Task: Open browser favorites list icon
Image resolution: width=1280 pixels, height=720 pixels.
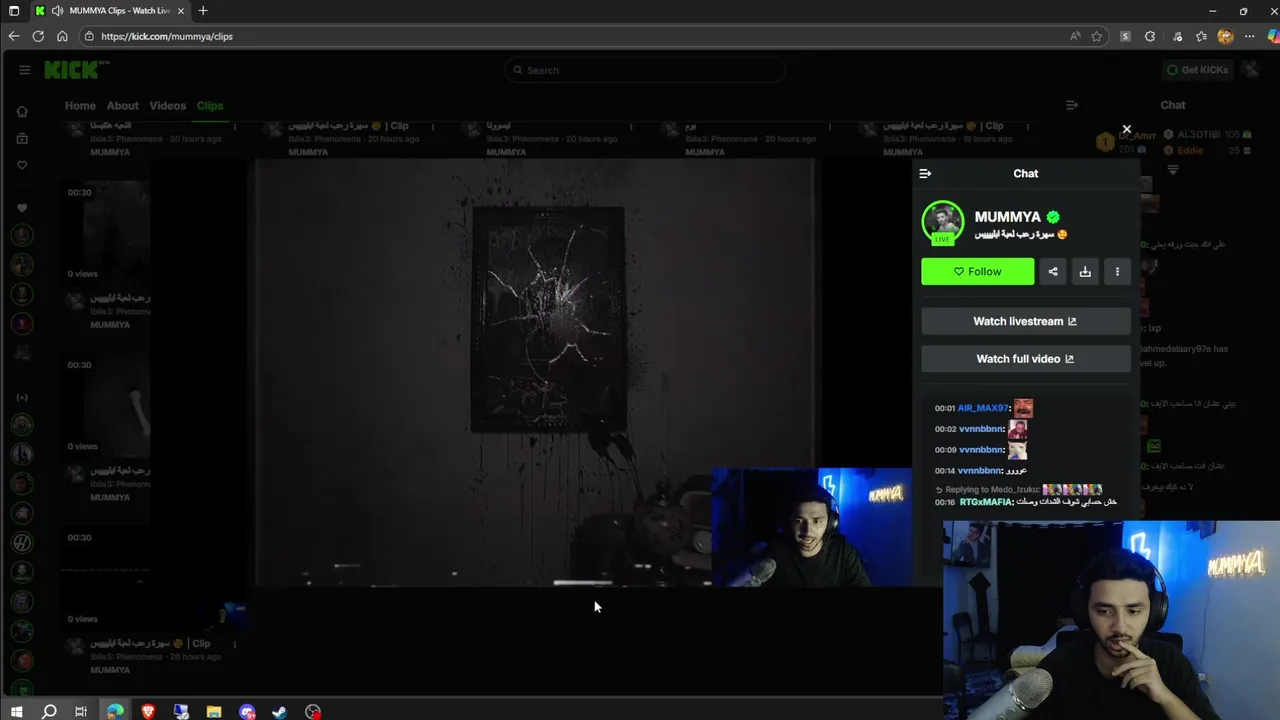Action: [x=1201, y=36]
